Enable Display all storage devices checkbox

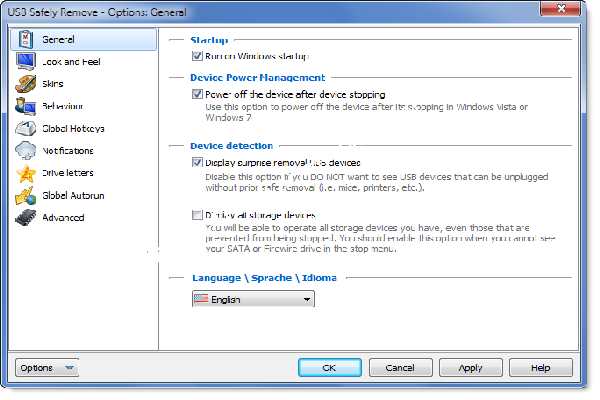197,215
